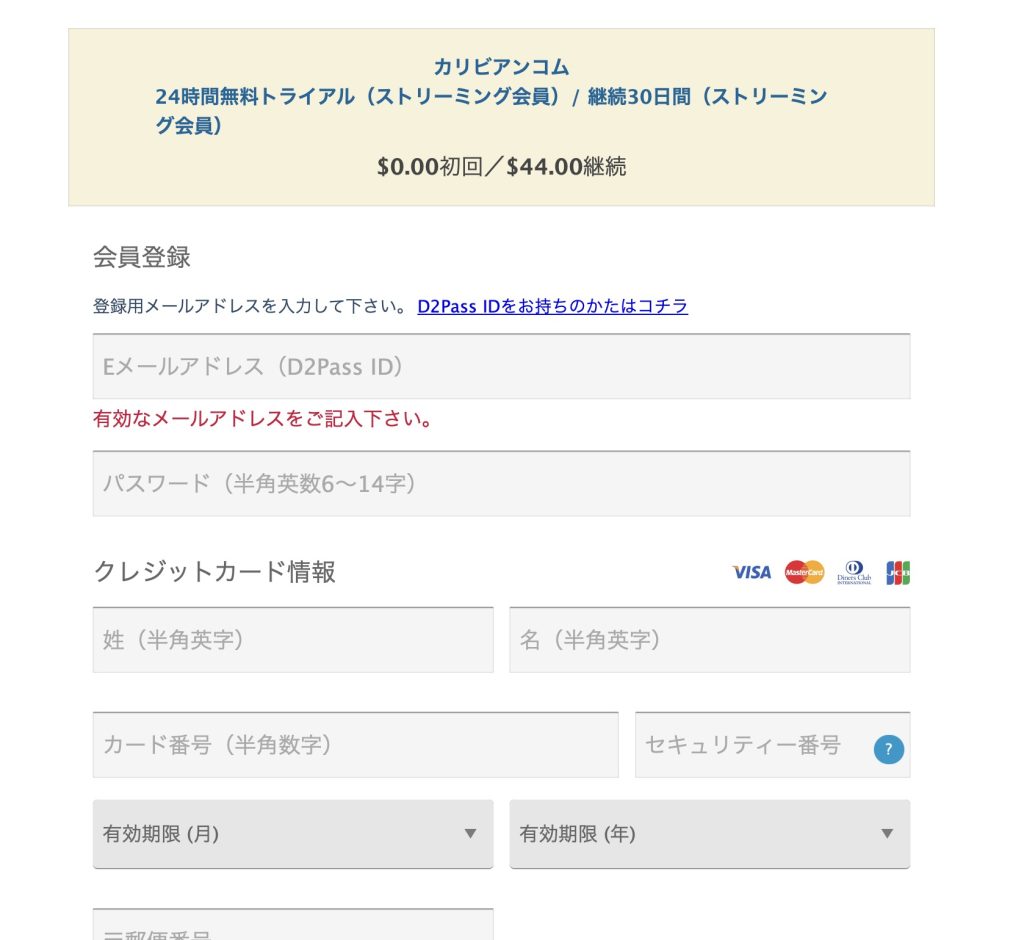
Task: Click the 郵便番号 postal code field
Action: (292, 926)
